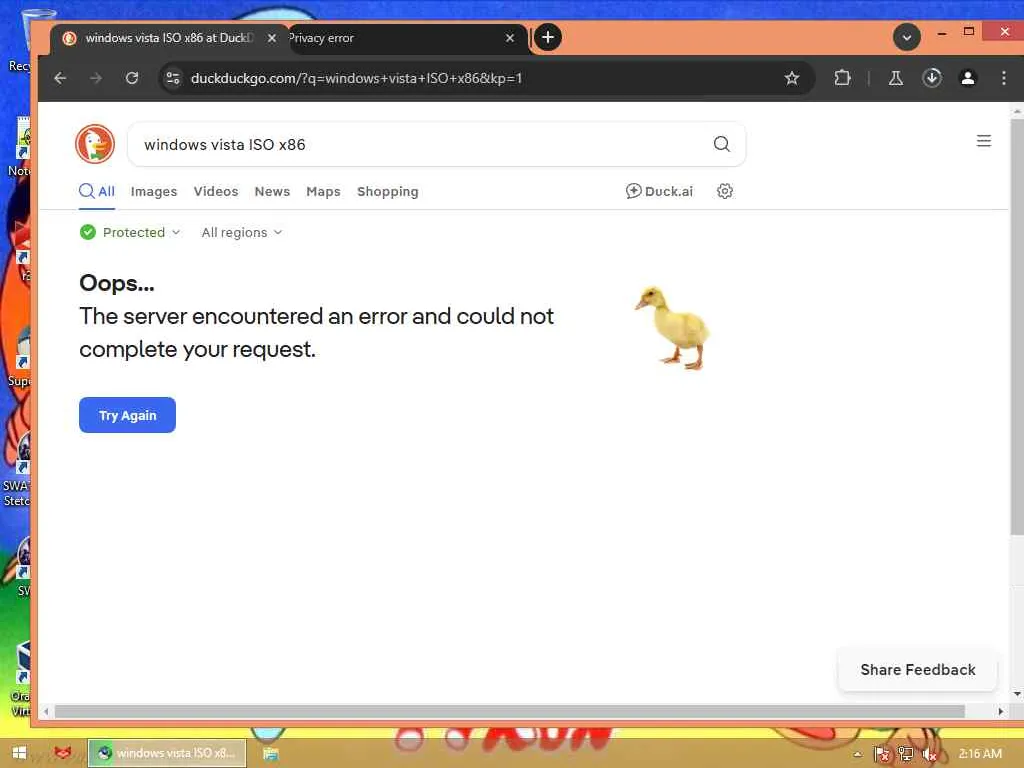This screenshot has width=1024, height=768.
Task: Close the windows vista ISO tab
Action: 272,38
